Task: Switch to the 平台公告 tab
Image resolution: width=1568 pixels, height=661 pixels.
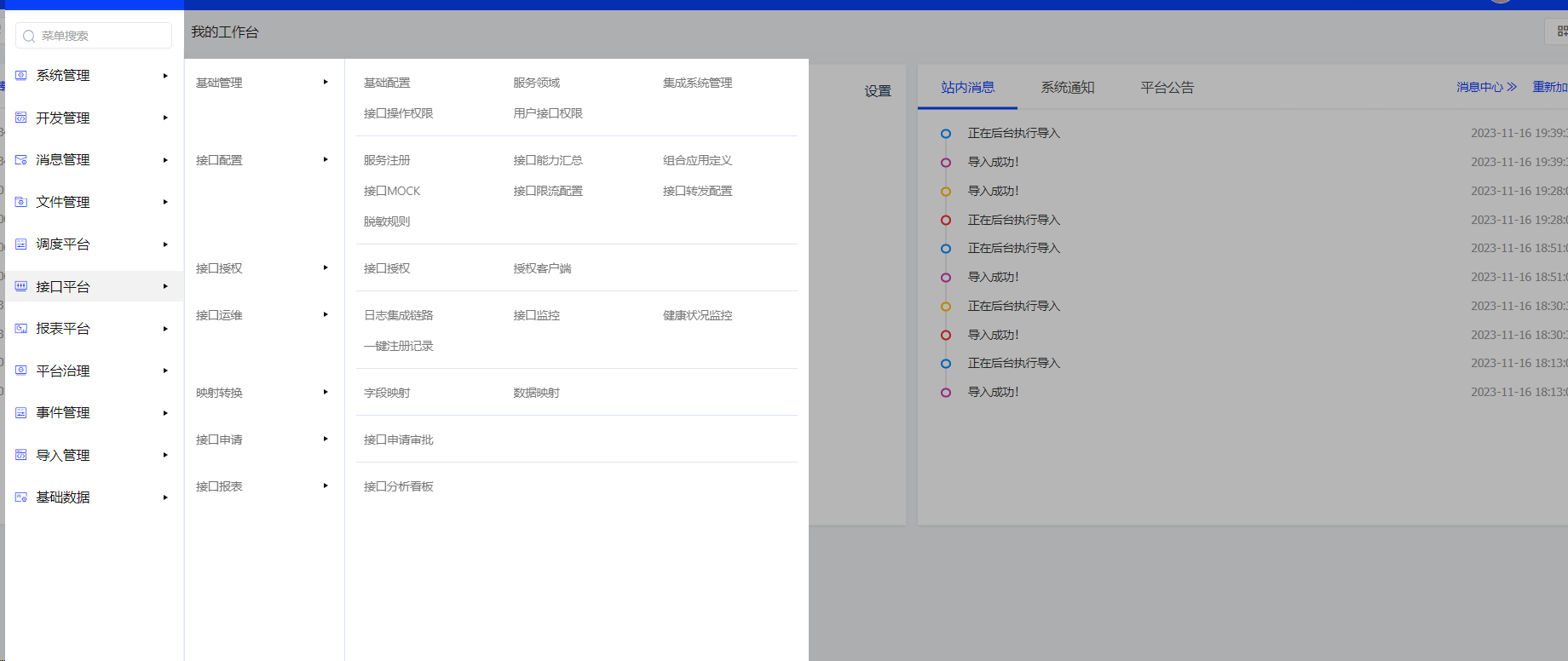Action: [x=1167, y=87]
